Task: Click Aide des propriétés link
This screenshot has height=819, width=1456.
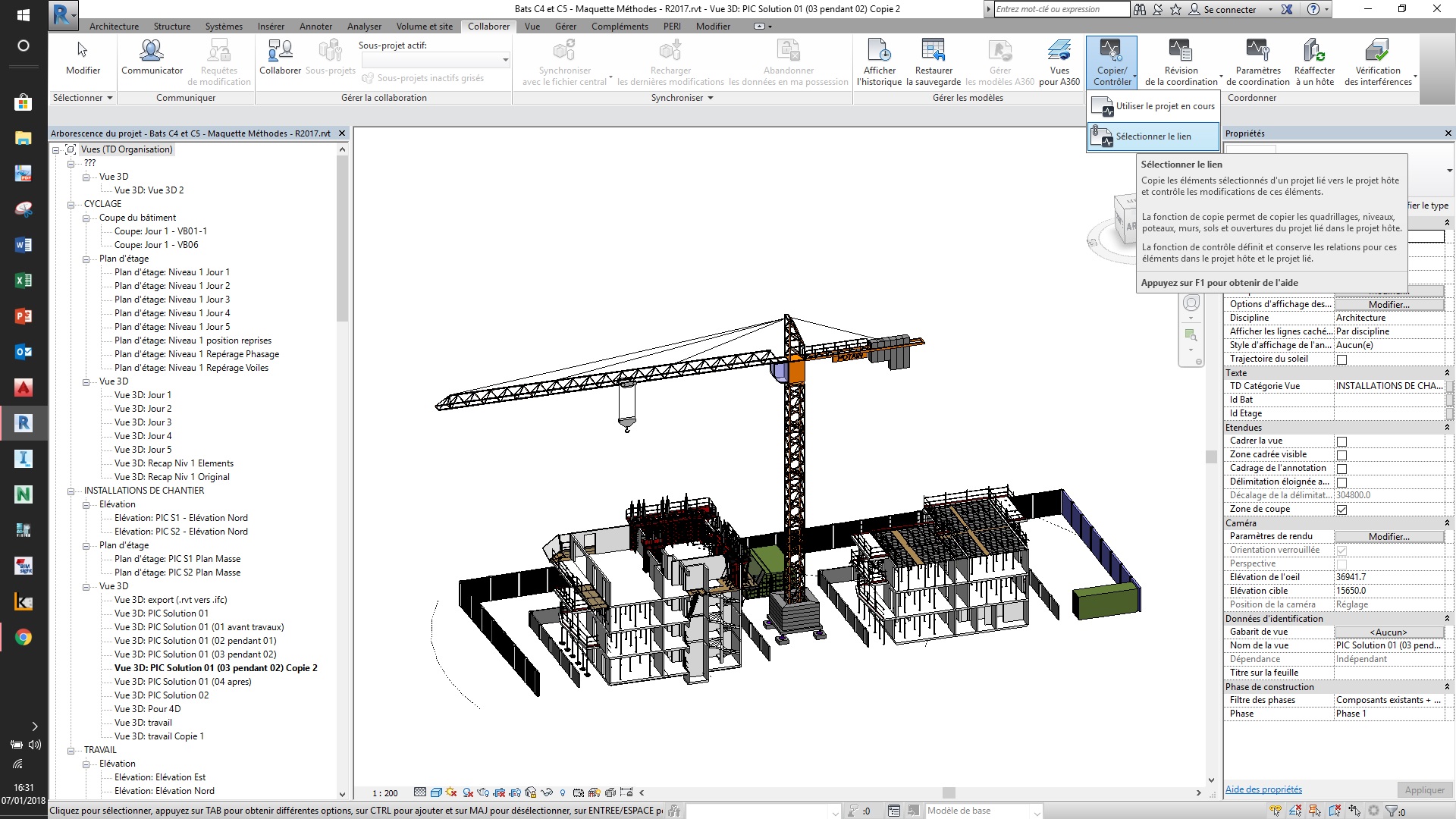Action: pos(1263,789)
